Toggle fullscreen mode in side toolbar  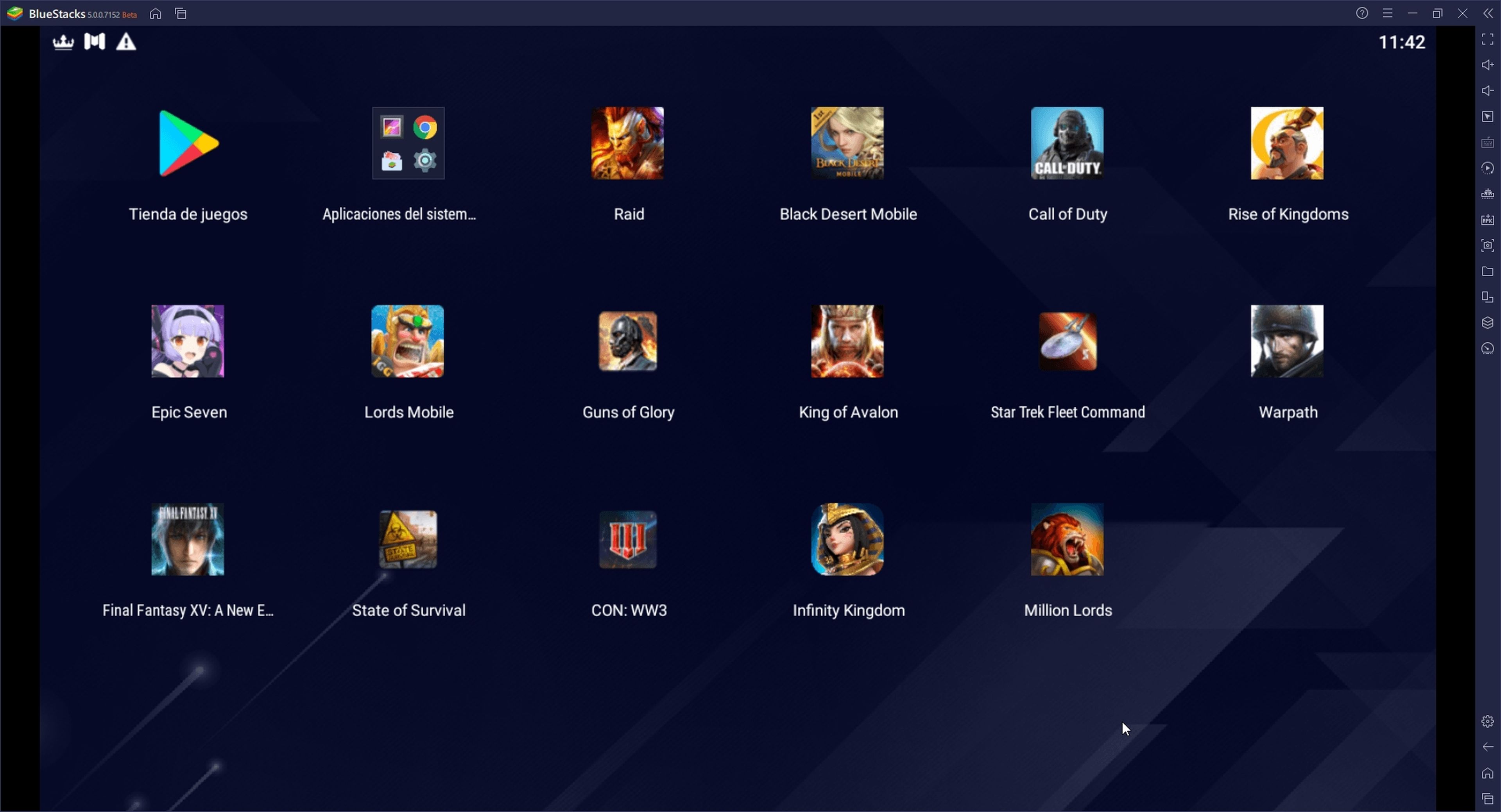pos(1488,39)
